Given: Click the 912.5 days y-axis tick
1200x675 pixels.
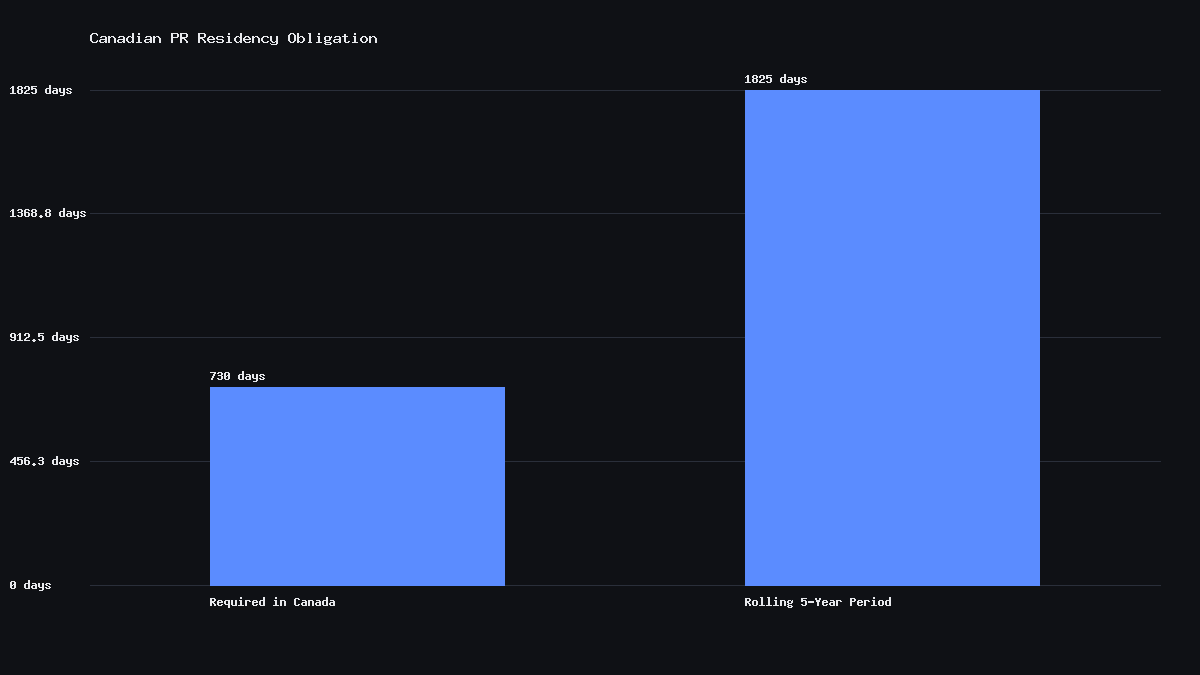Looking at the screenshot, I should point(44,337).
